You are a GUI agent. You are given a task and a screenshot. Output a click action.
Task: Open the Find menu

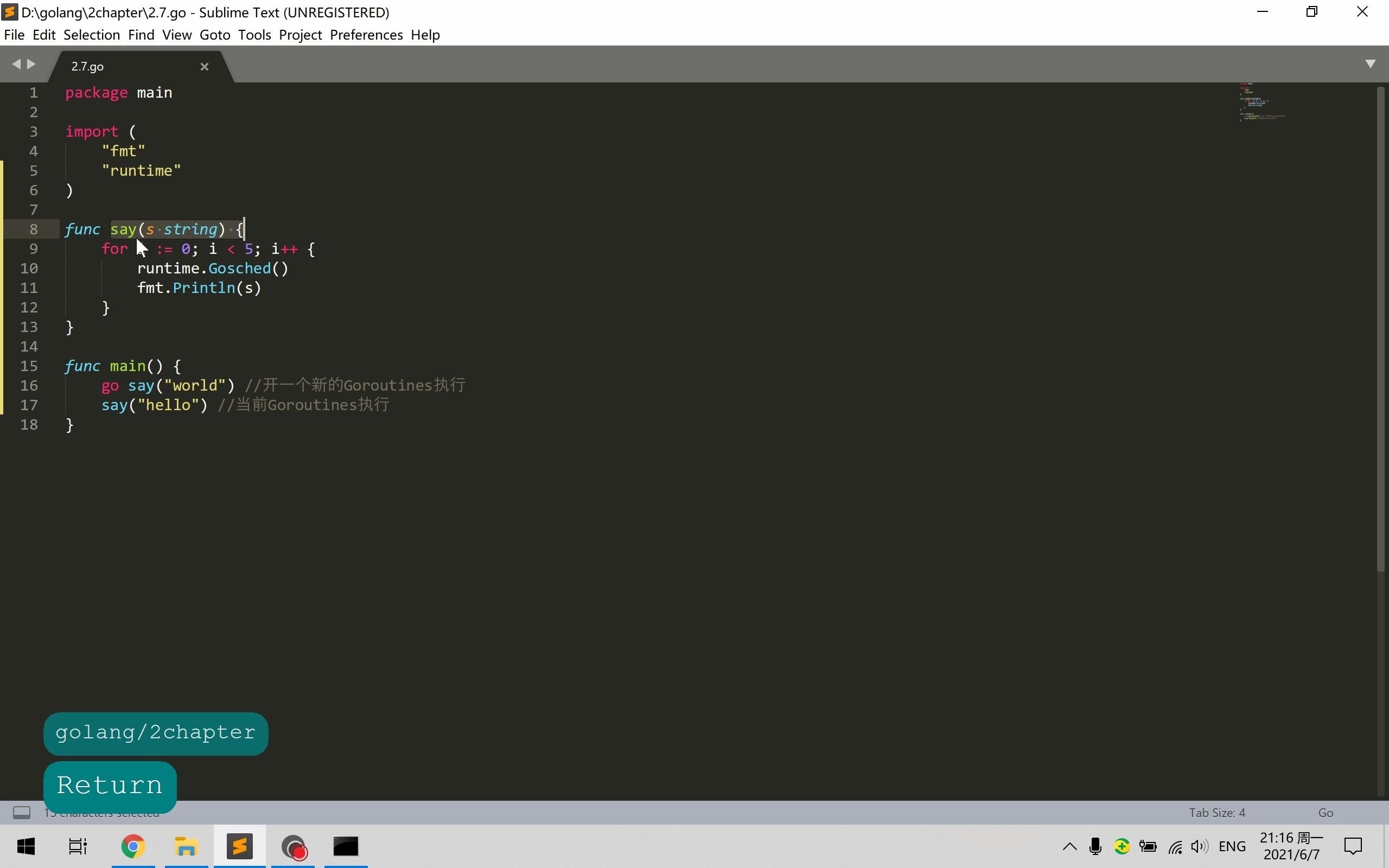pos(141,35)
